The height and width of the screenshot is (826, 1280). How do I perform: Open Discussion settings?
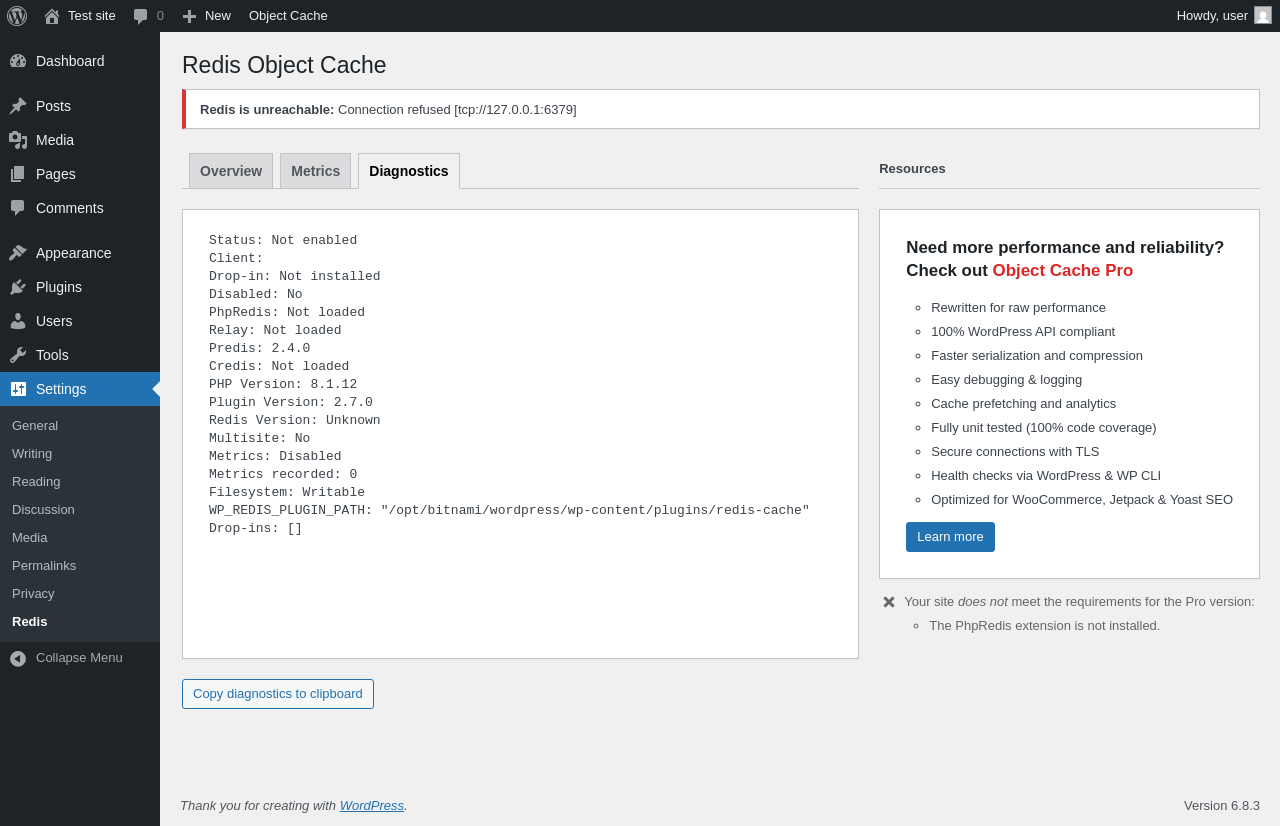[x=80, y=510]
